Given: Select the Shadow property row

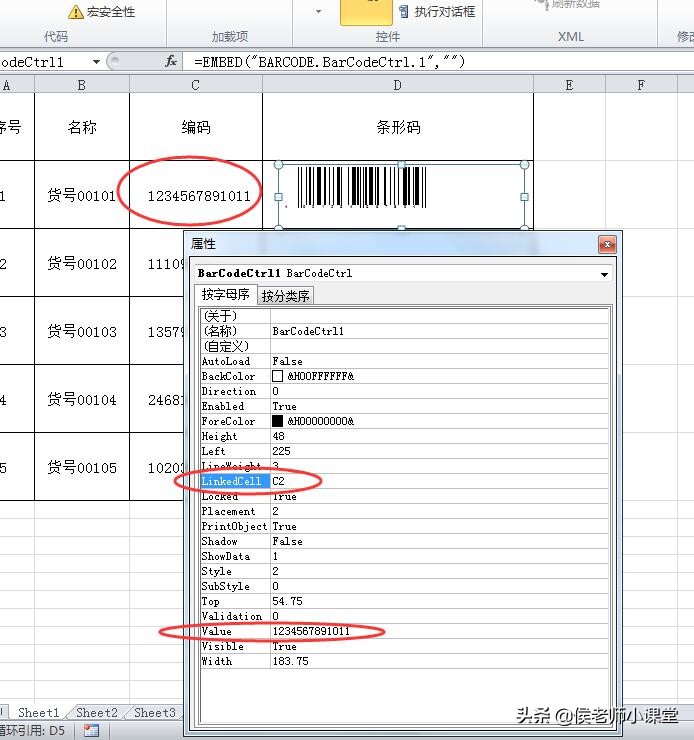Looking at the screenshot, I should click(x=404, y=541).
